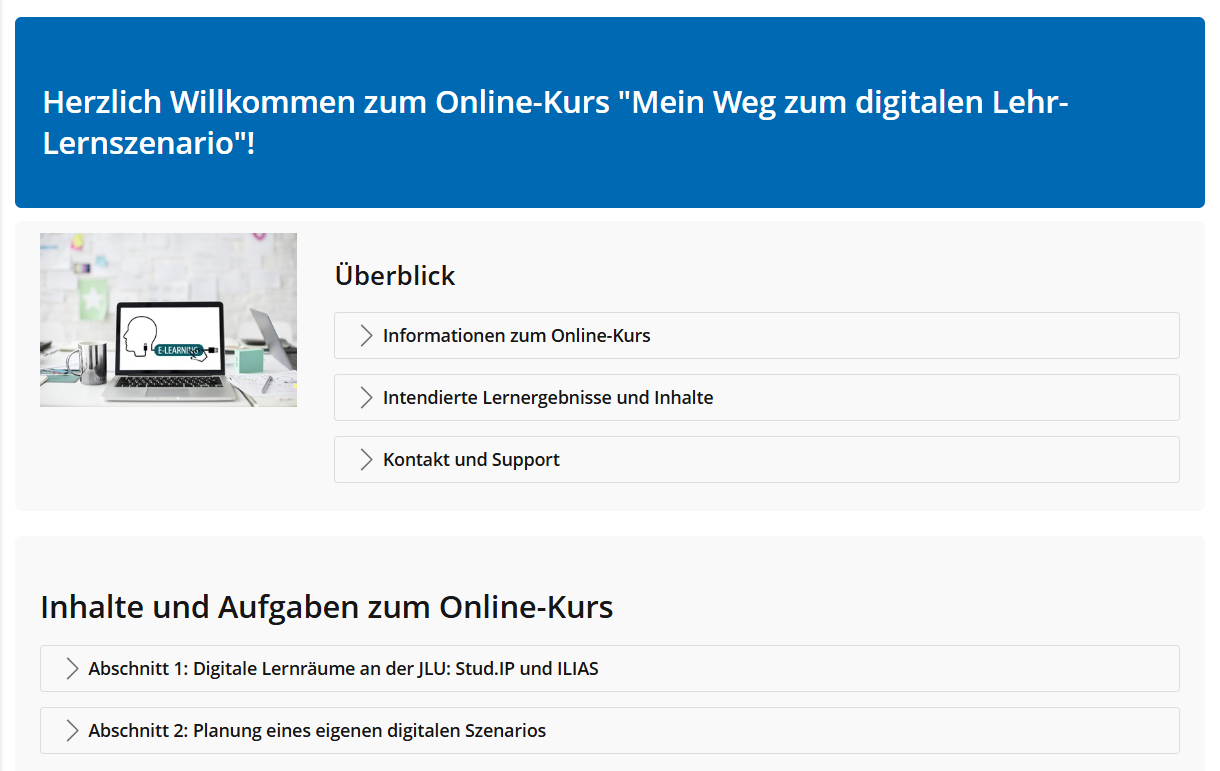Click the chevron icon beside Abschnitt 1
Screen dimensions: 1220x771
[71, 669]
